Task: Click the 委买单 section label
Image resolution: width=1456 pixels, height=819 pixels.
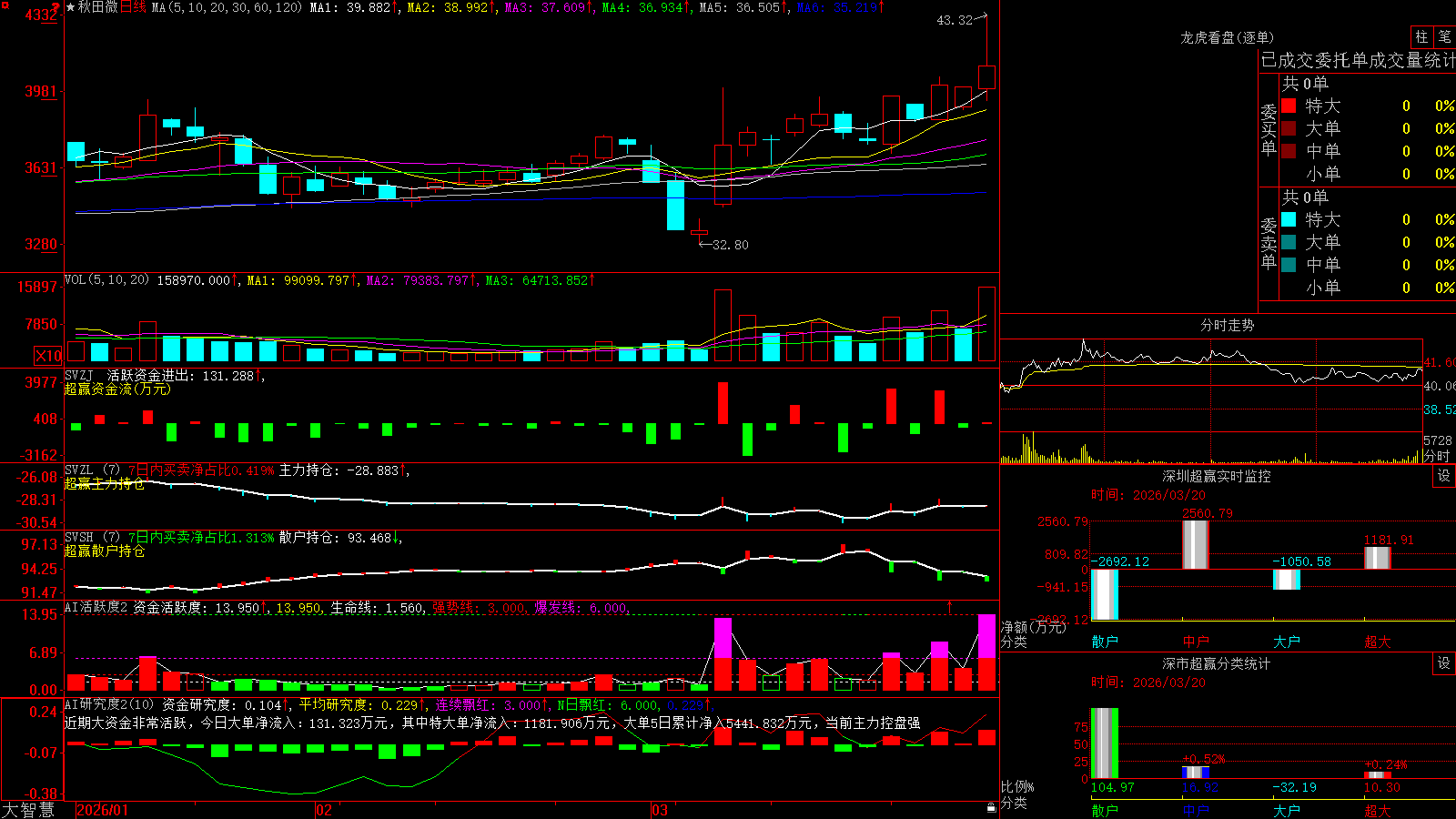Action: click(1269, 128)
